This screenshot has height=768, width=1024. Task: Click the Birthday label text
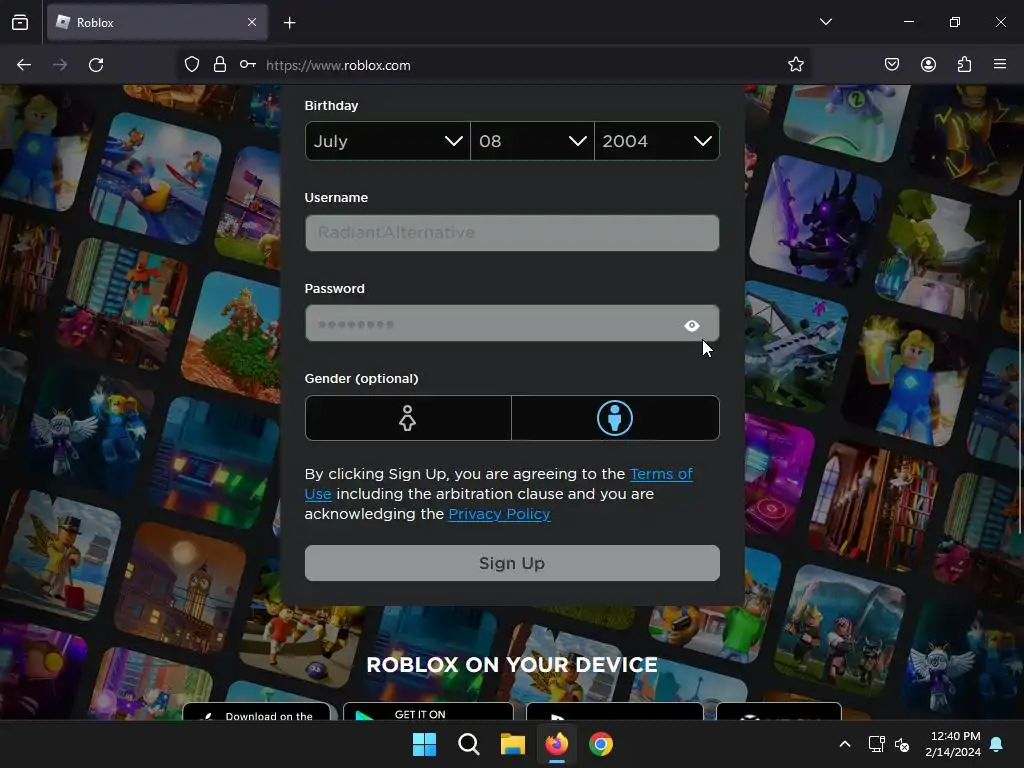click(x=331, y=106)
